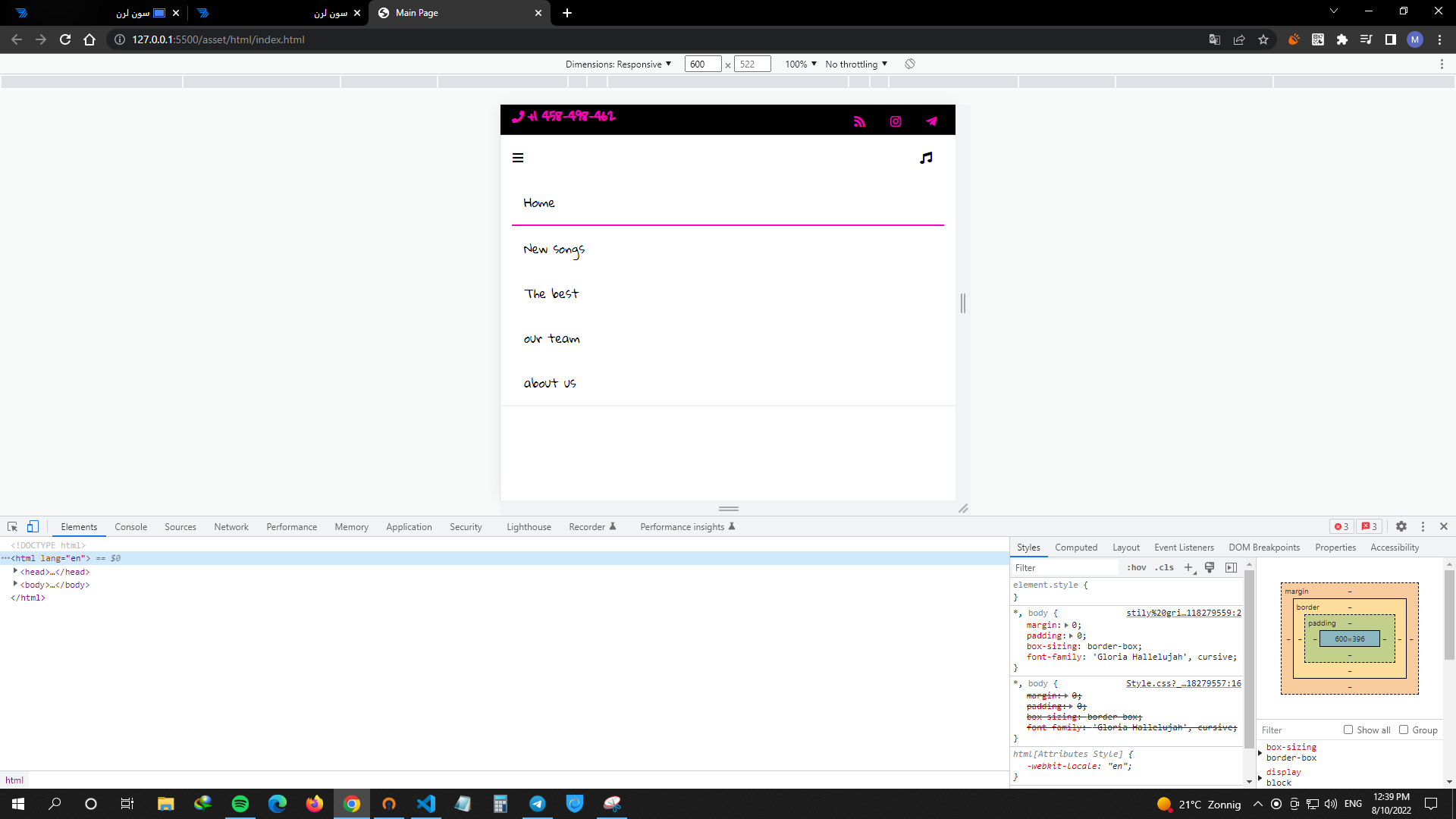The height and width of the screenshot is (819, 1456).
Task: Click the Telegram icon
Action: pos(930,121)
